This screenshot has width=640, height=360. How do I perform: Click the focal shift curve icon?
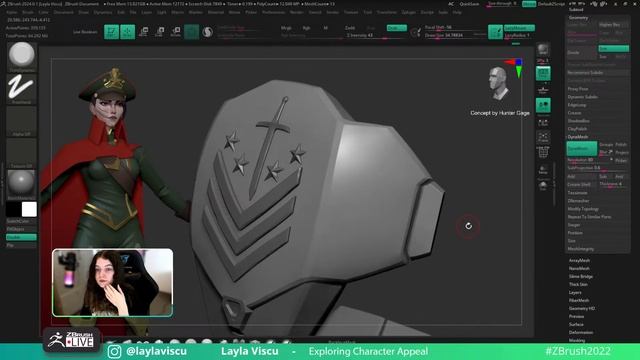(x=416, y=32)
